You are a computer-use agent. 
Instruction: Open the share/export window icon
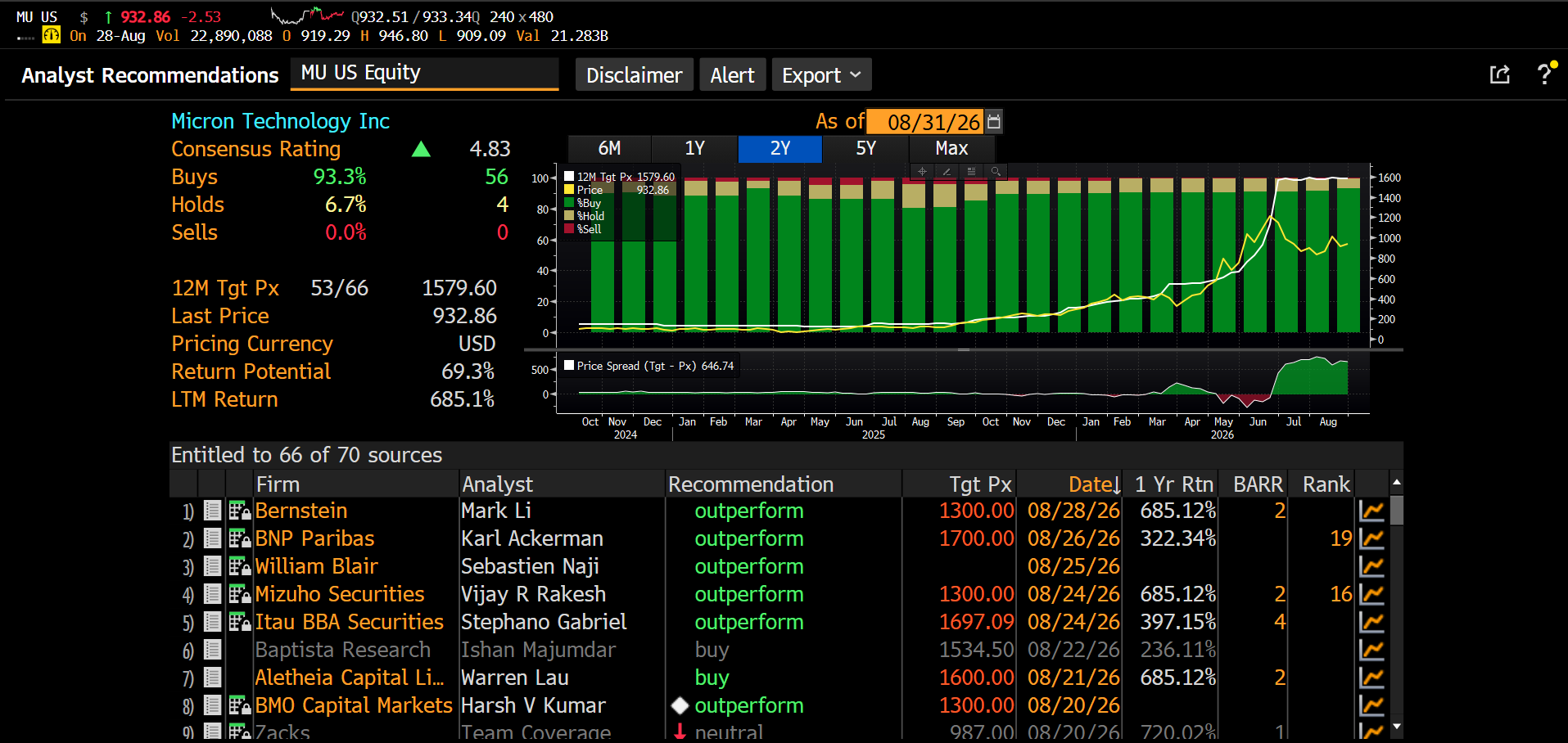point(1499,74)
